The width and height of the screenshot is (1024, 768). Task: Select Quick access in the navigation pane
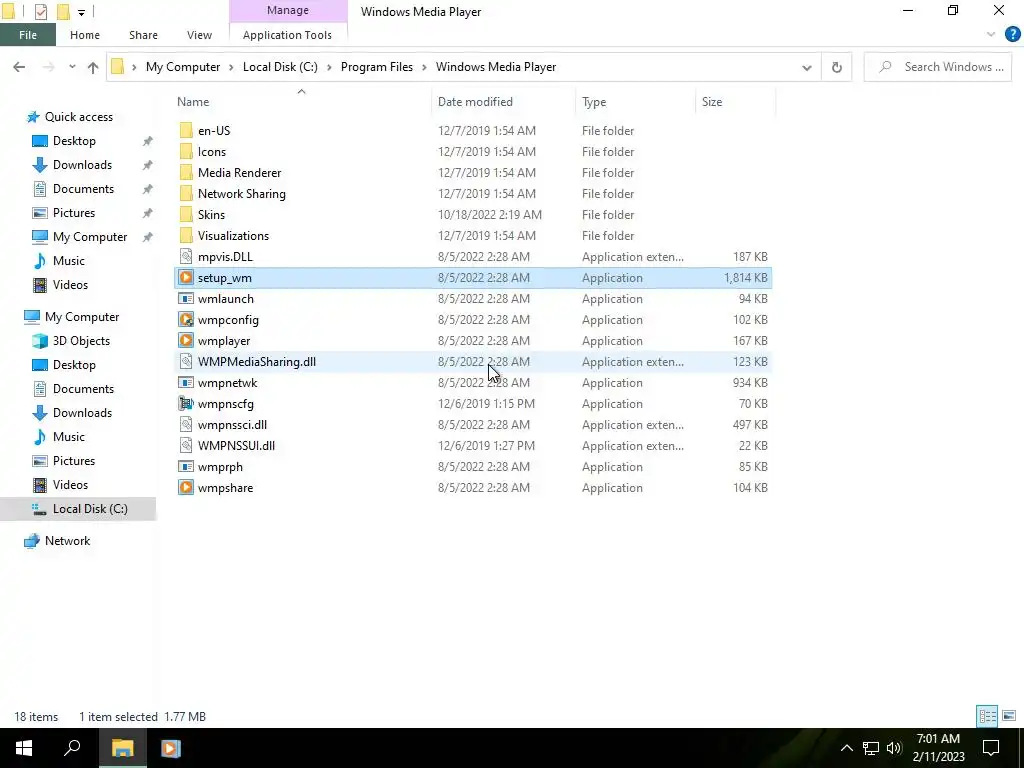[78, 117]
